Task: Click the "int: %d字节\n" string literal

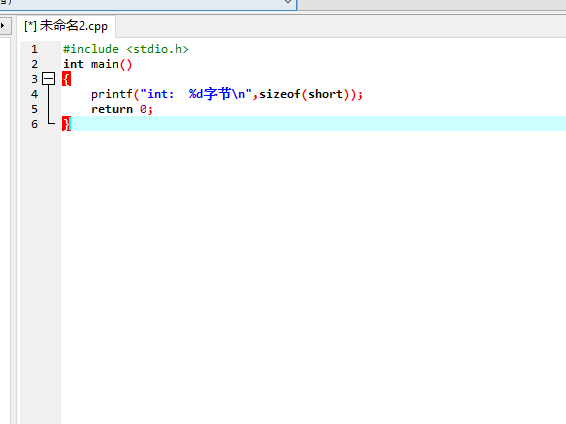Action: 196,94
